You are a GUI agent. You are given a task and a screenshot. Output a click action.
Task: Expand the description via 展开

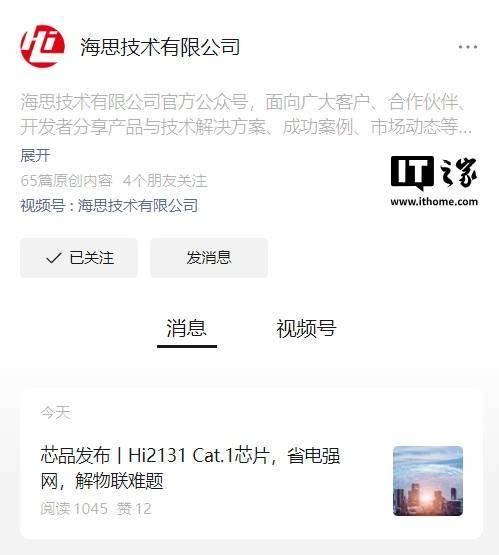(x=35, y=155)
